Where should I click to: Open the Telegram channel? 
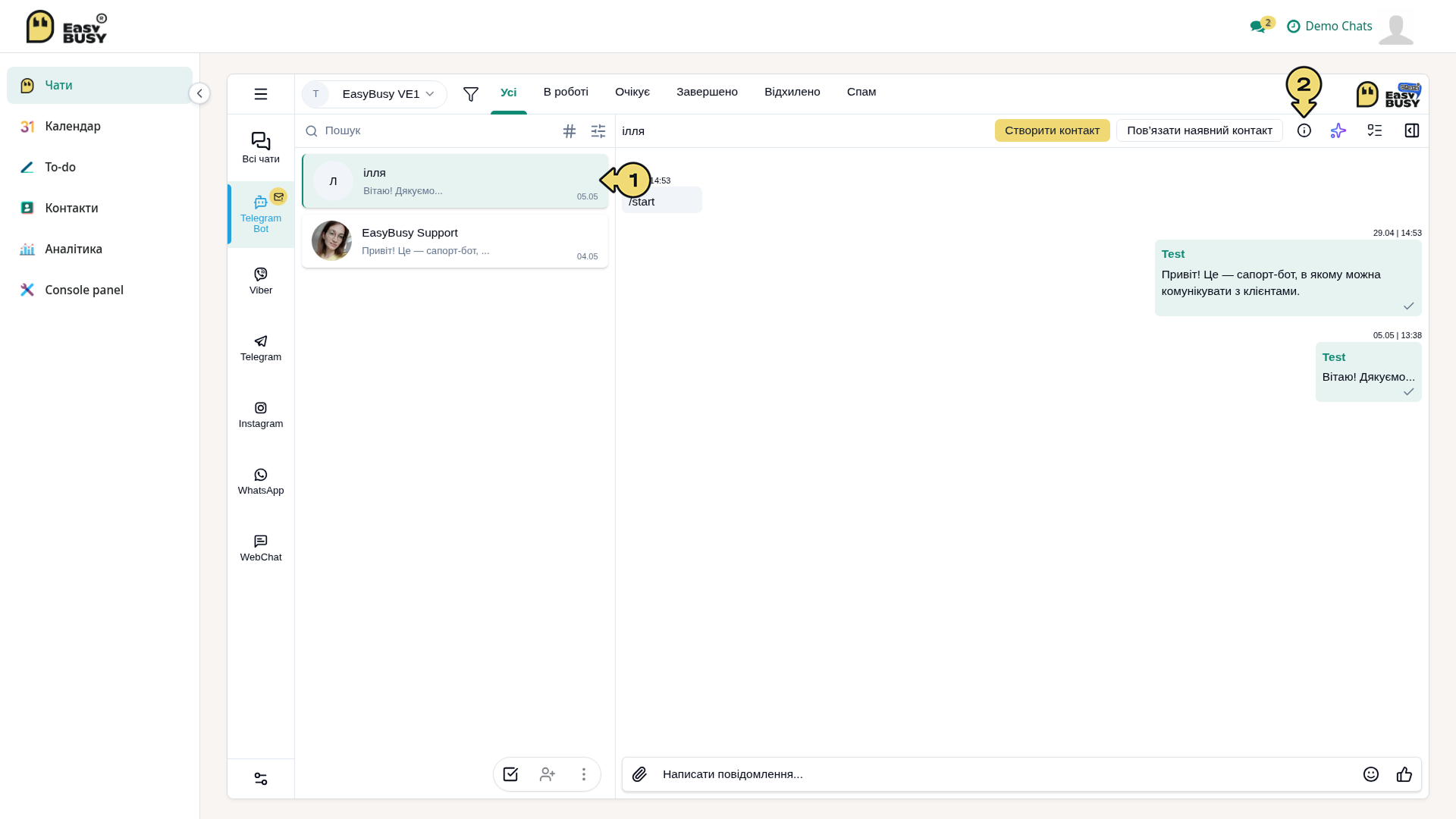260,347
